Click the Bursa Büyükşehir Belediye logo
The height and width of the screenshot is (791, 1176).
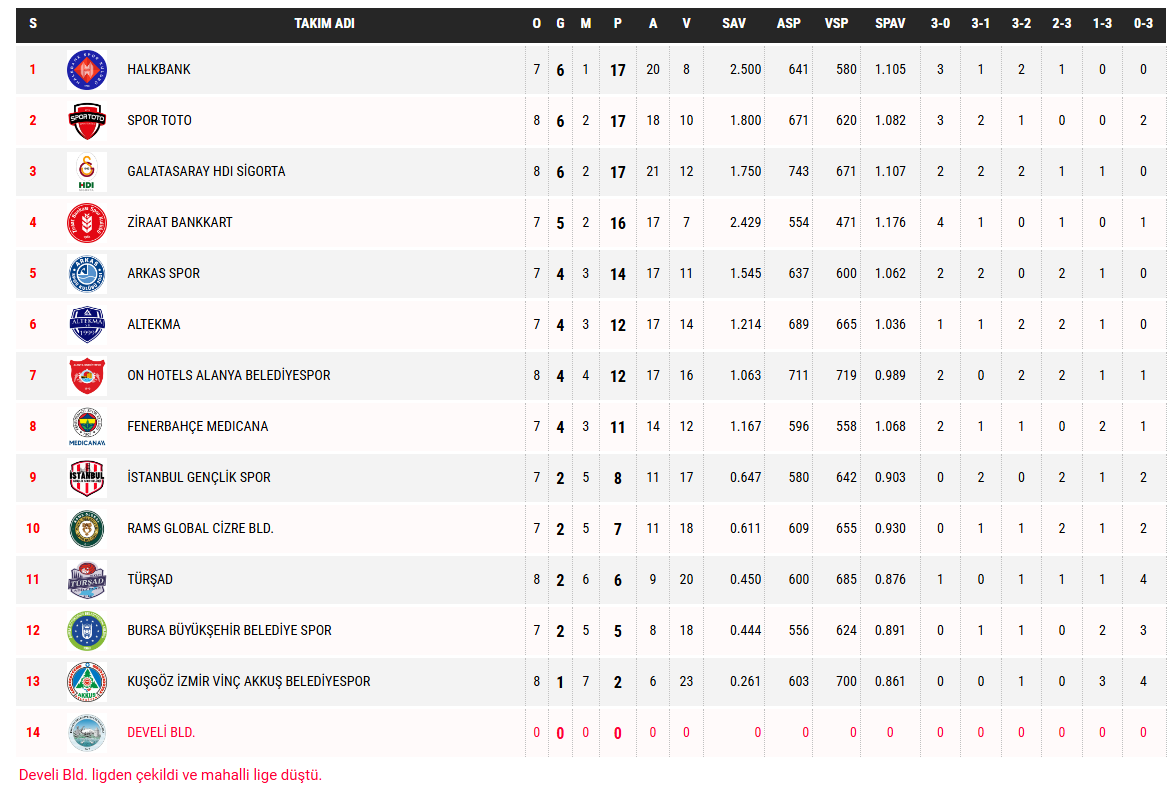click(x=86, y=631)
